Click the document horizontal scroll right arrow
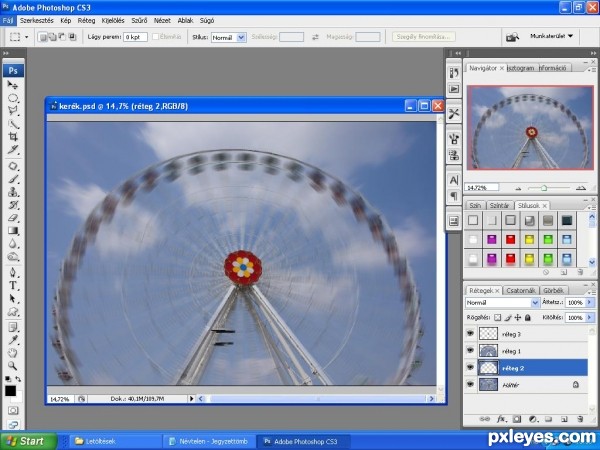This screenshot has height=450, width=600. 431,399
